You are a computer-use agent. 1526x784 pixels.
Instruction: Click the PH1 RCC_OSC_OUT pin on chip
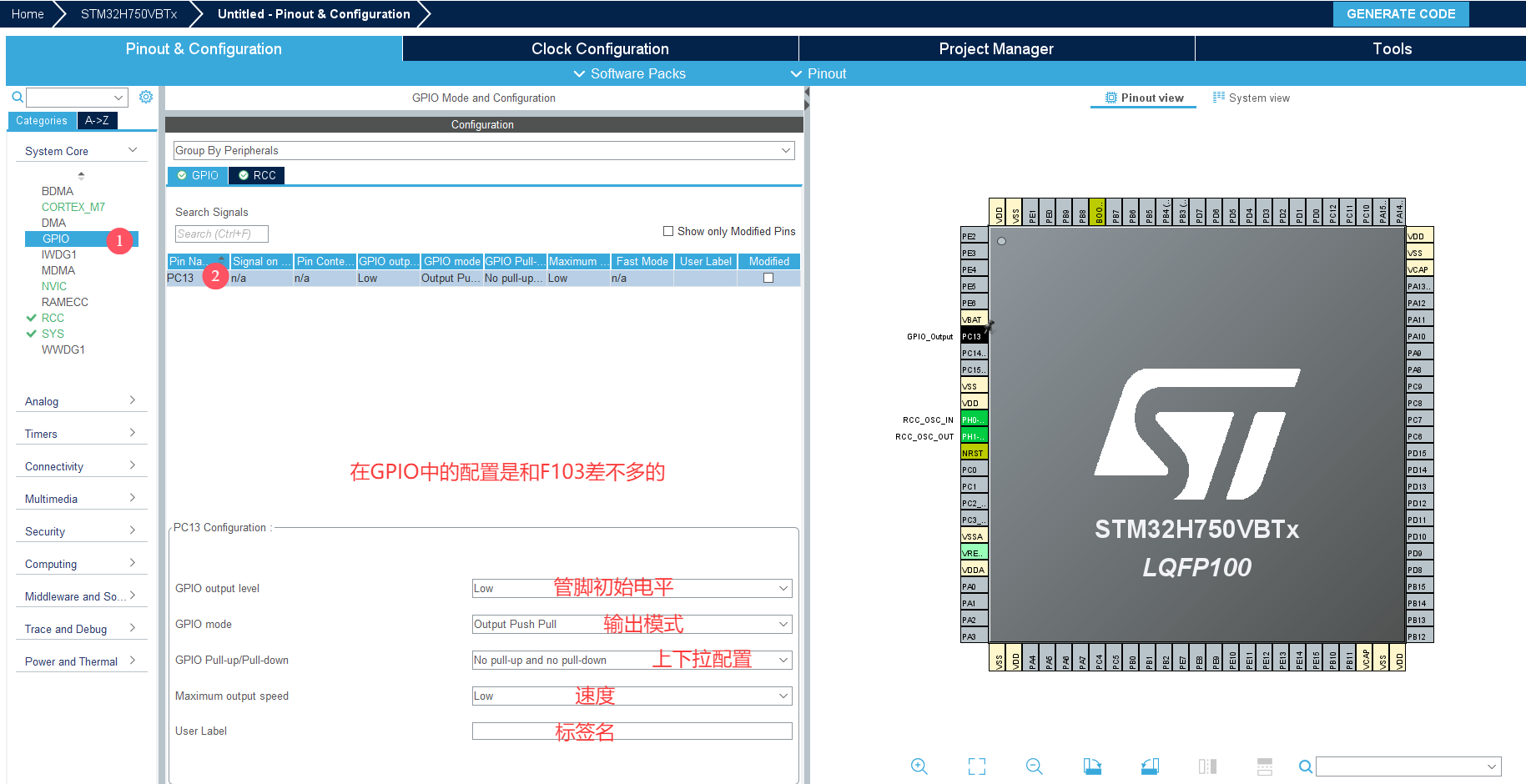point(974,436)
